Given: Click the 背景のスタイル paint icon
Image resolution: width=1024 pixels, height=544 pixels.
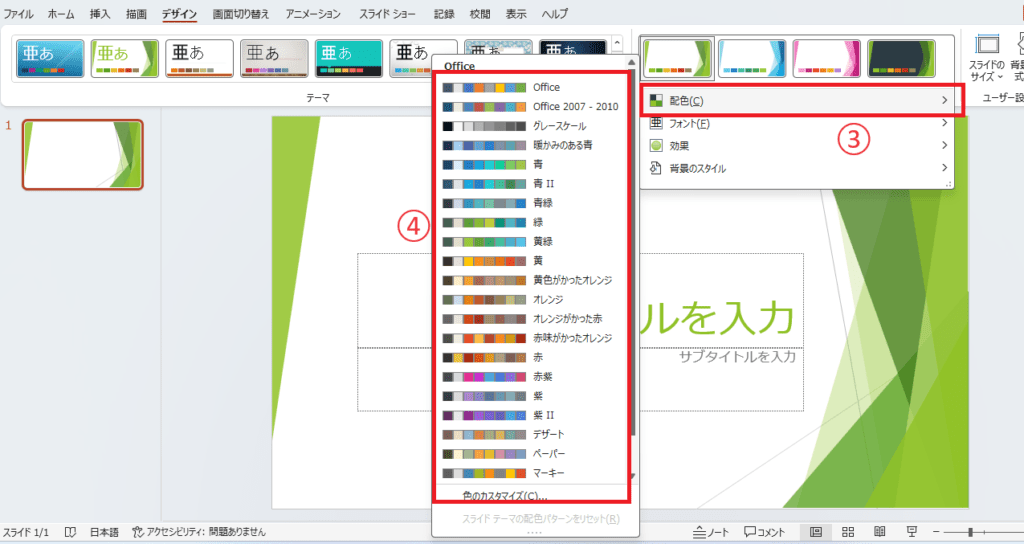Looking at the screenshot, I should pyautogui.click(x=656, y=168).
